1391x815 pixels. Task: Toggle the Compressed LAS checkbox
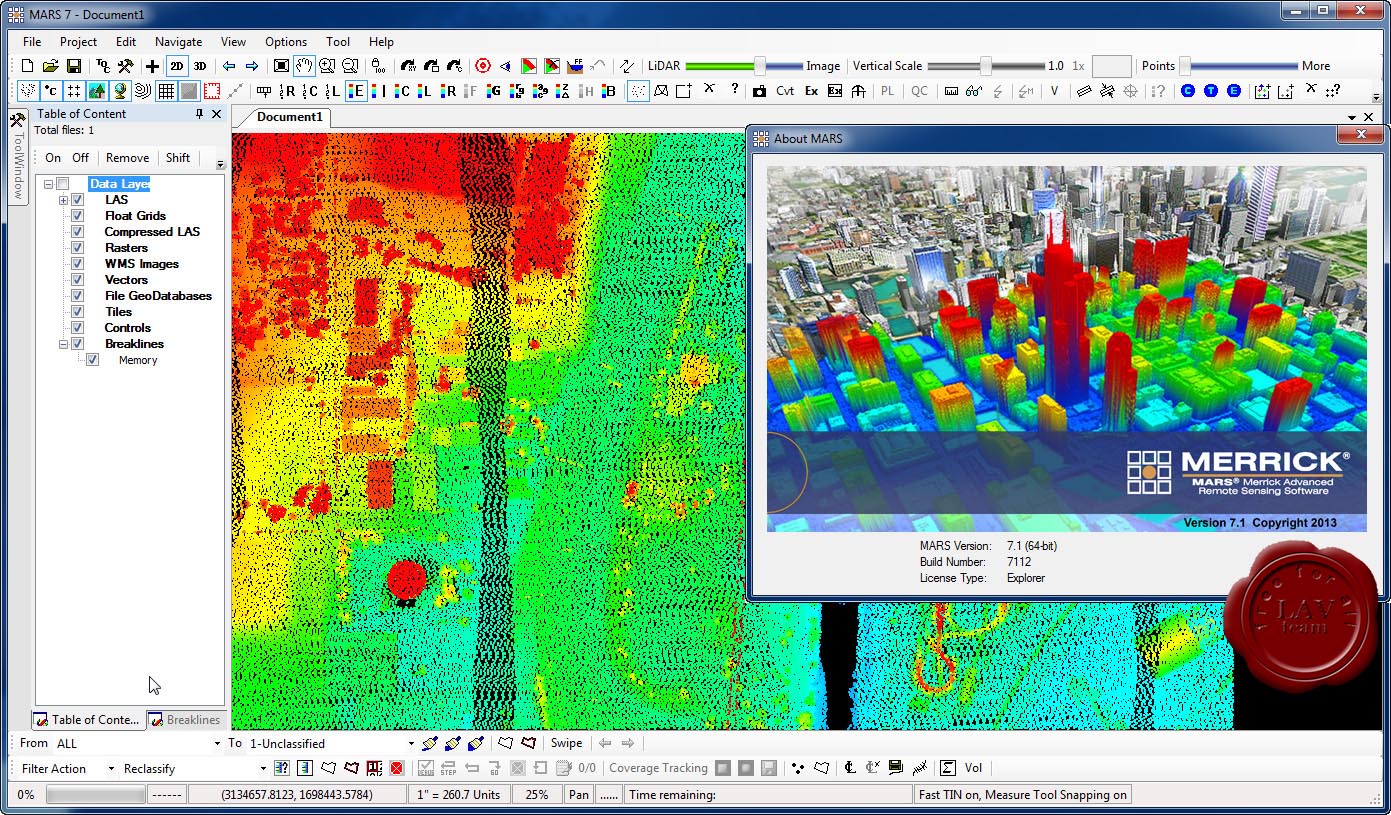pos(77,232)
